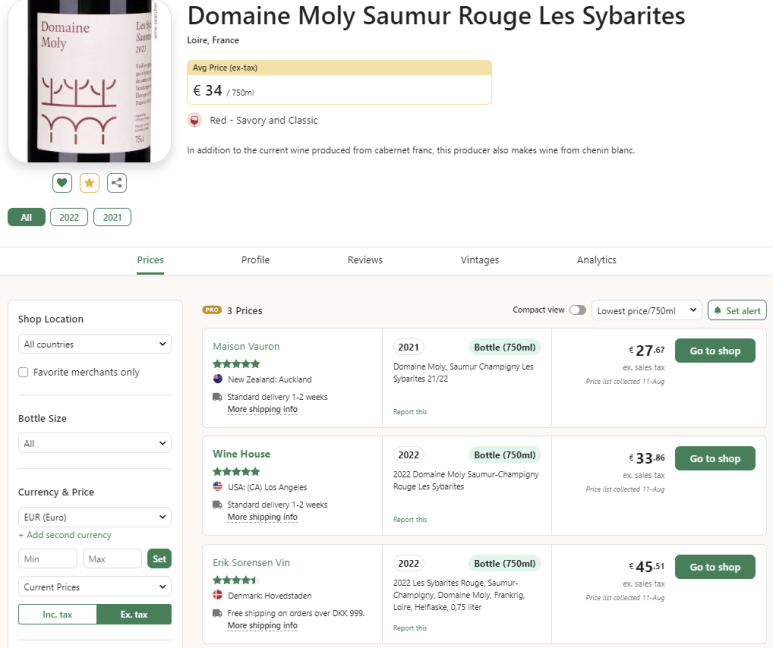Open Add second currency link
Screen dimensions: 773x648
pyautogui.click(x=65, y=535)
